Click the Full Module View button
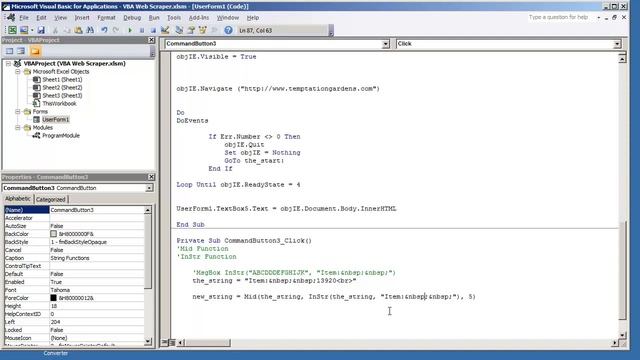The height and width of the screenshot is (360, 640). click(x=172, y=342)
